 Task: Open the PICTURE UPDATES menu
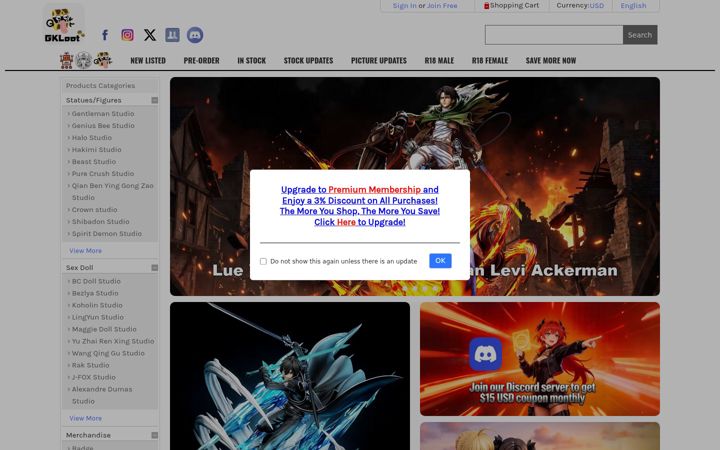[x=379, y=60]
